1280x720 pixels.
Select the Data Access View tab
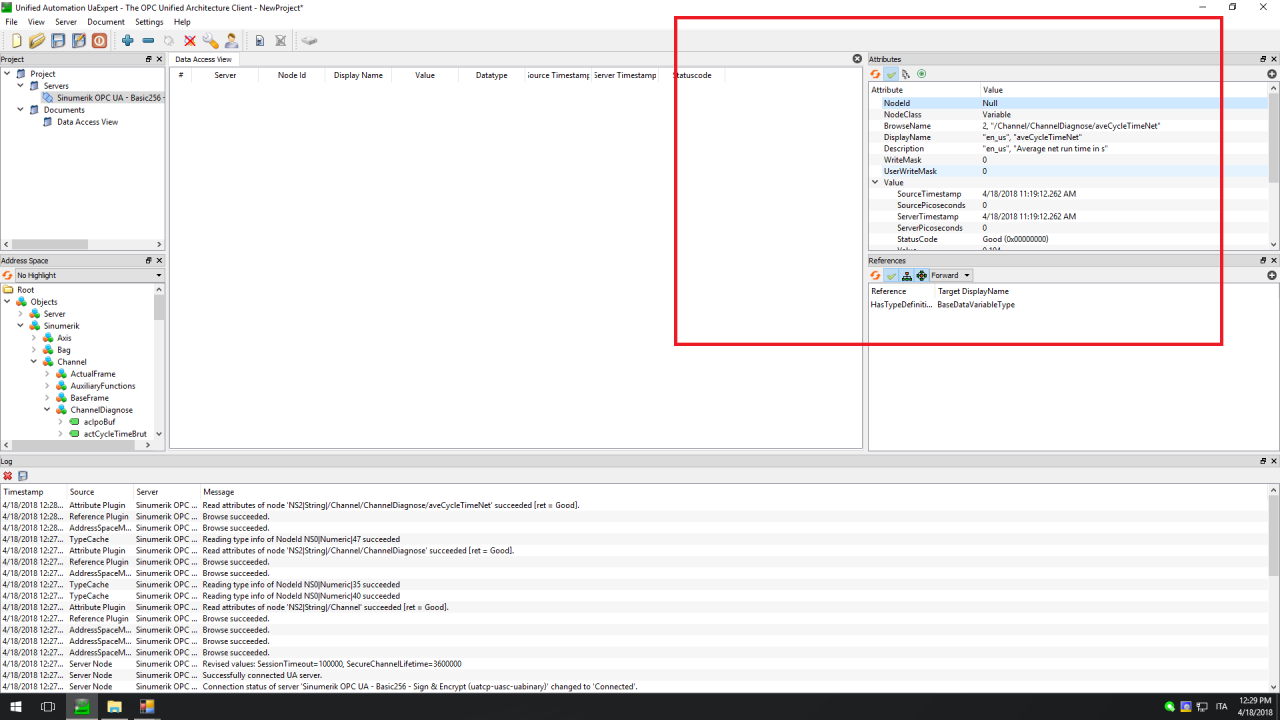tap(203, 60)
